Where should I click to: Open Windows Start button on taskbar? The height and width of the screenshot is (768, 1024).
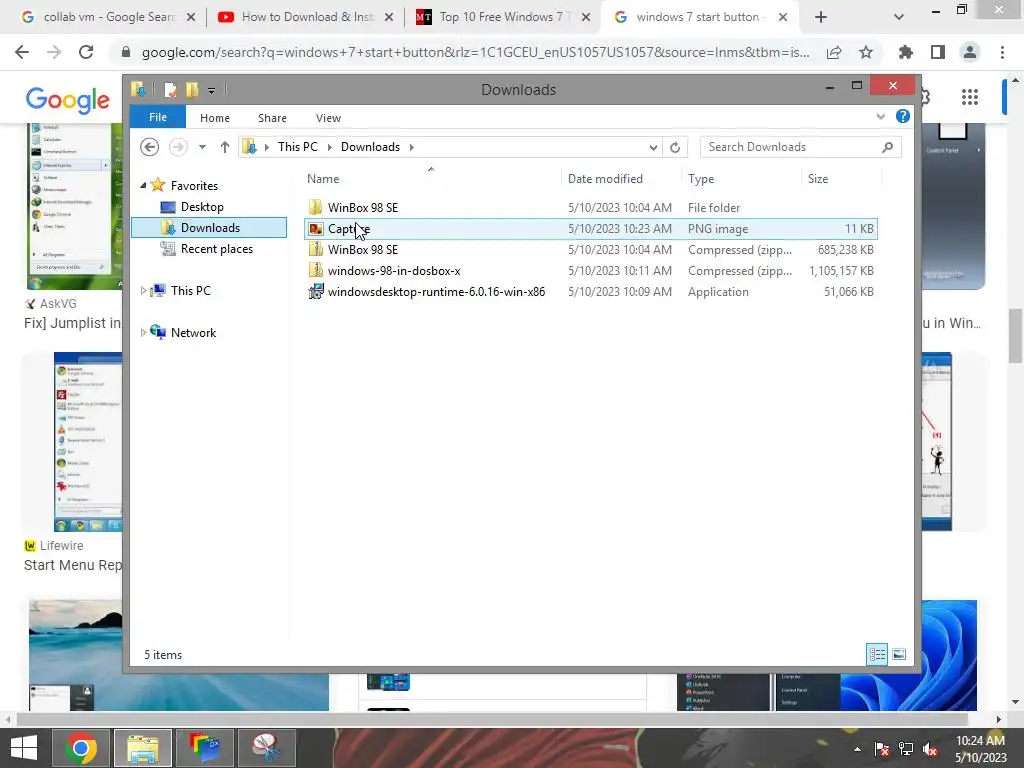(24, 748)
